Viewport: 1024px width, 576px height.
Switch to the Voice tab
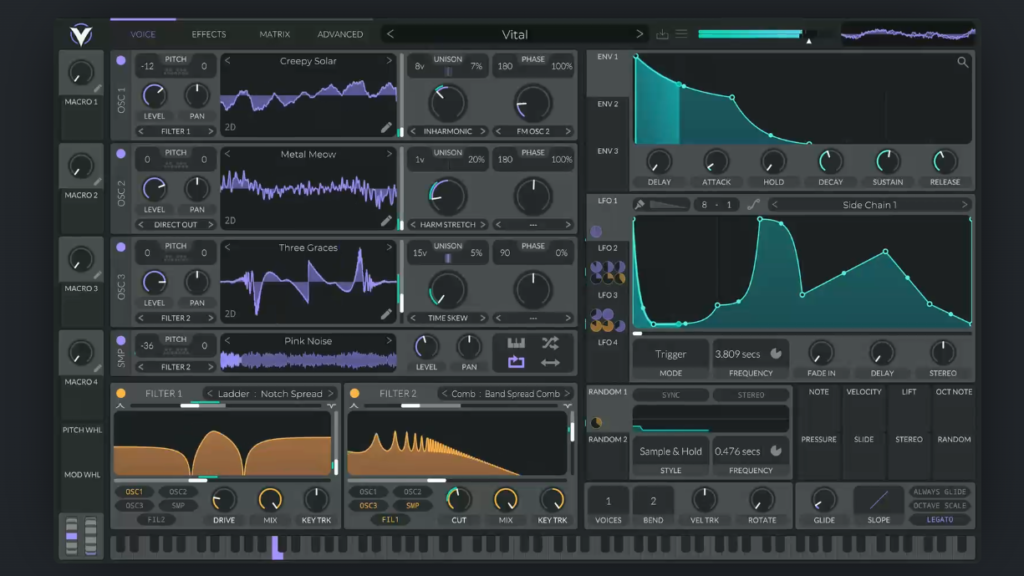(x=142, y=34)
